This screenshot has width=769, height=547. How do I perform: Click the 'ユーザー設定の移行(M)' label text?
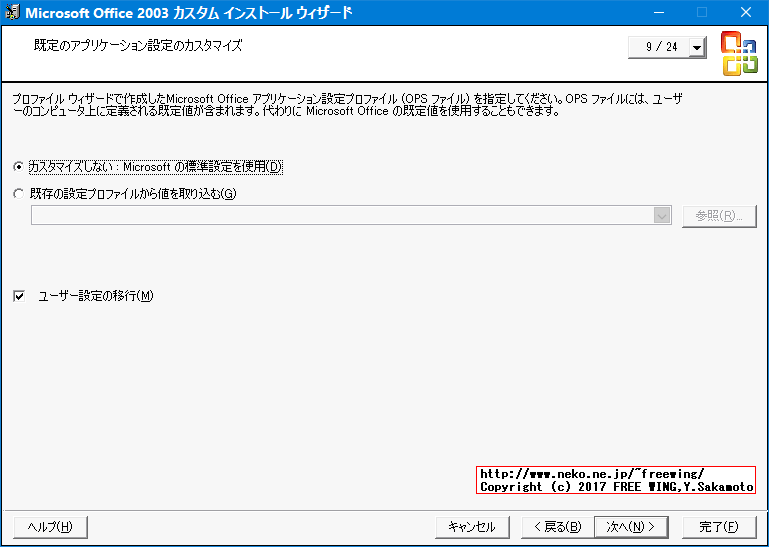coord(96,296)
